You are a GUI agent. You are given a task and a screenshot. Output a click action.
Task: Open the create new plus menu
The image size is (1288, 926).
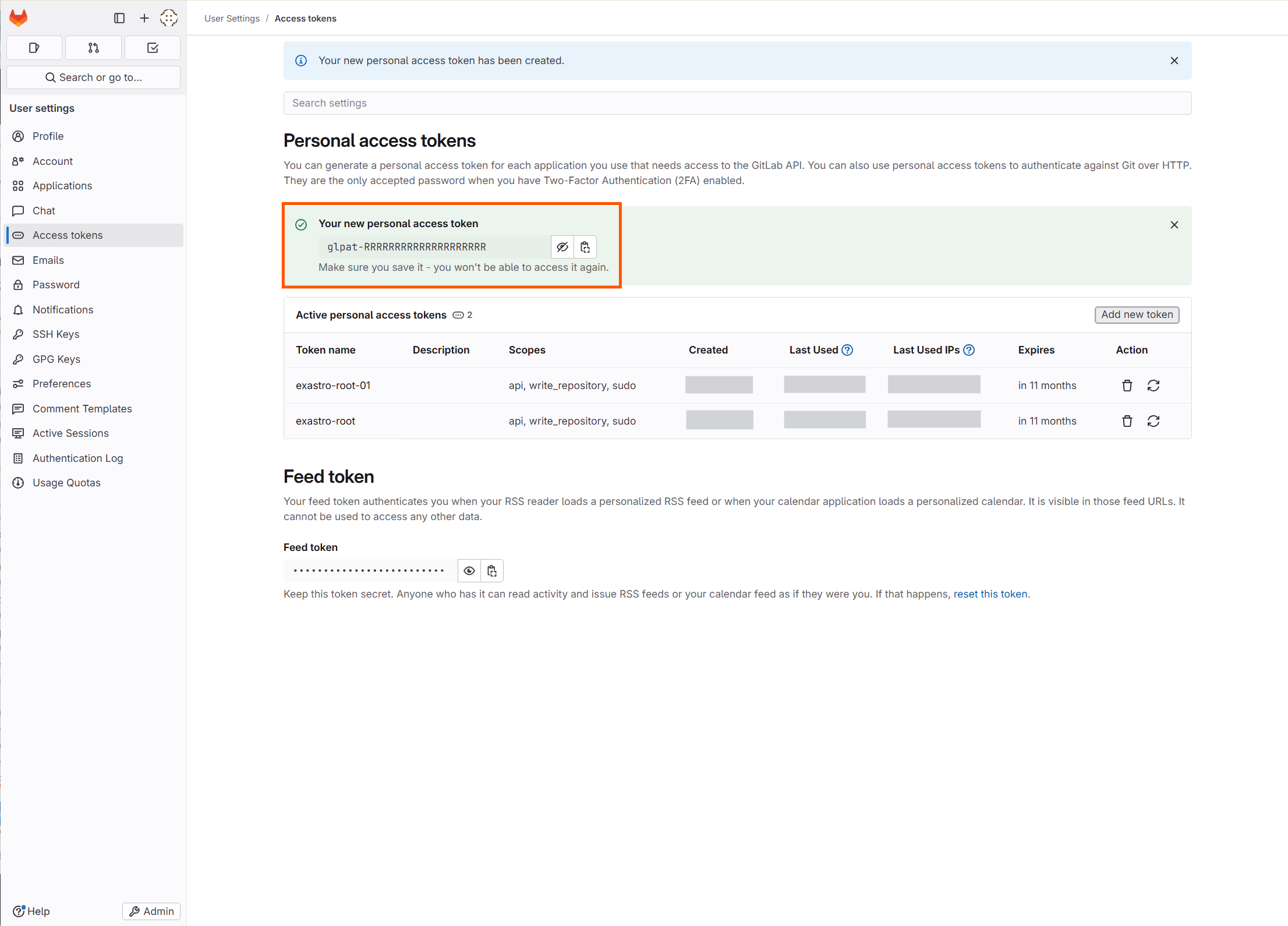144,18
